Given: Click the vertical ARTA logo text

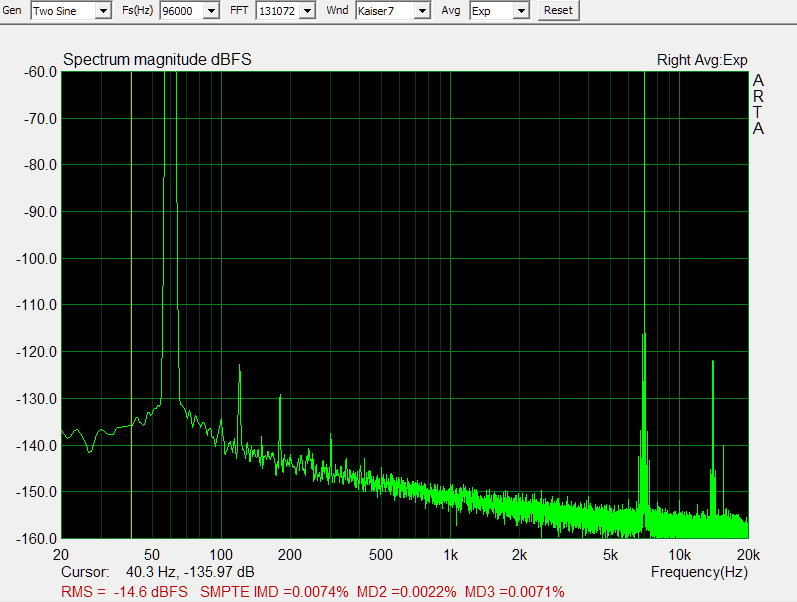Looking at the screenshot, I should pos(758,104).
